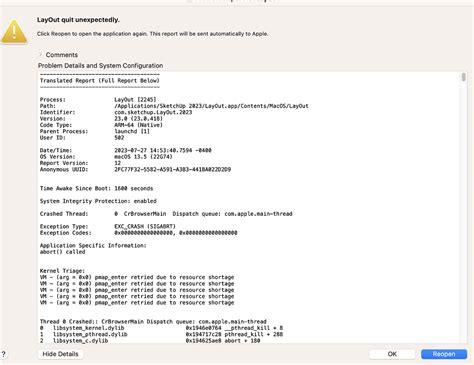
Task: Hide the crash report details
Action: coord(60,354)
